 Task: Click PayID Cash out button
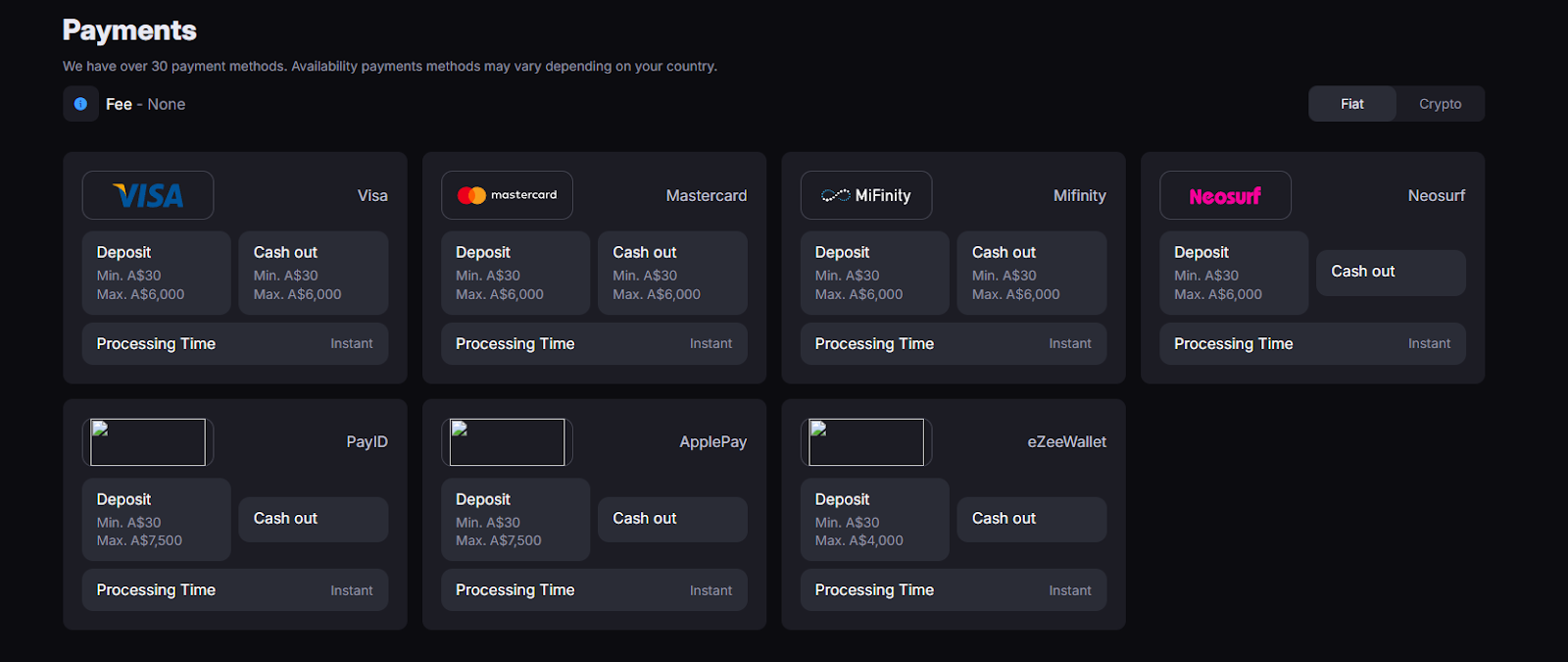point(314,519)
